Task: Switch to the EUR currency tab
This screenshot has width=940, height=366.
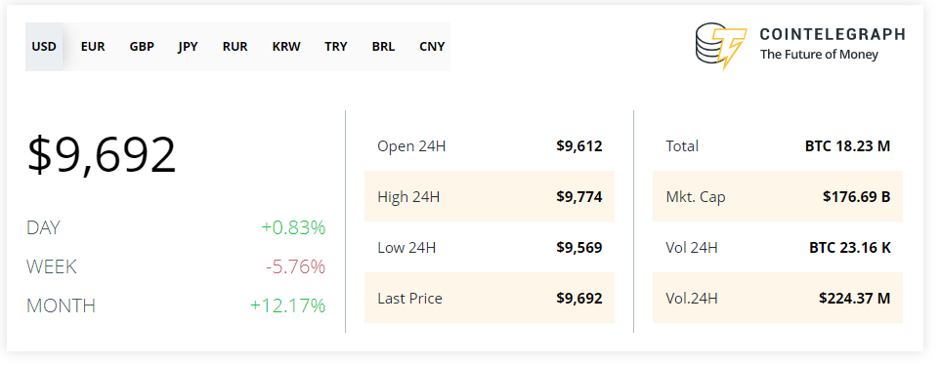Action: (93, 47)
